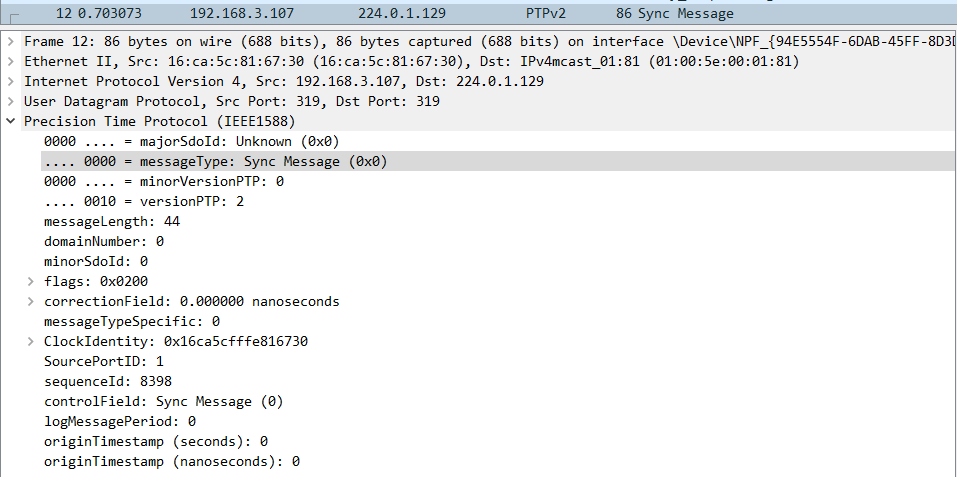957x477 pixels.
Task: Select messageType: Sync Message line
Action: tap(215, 161)
